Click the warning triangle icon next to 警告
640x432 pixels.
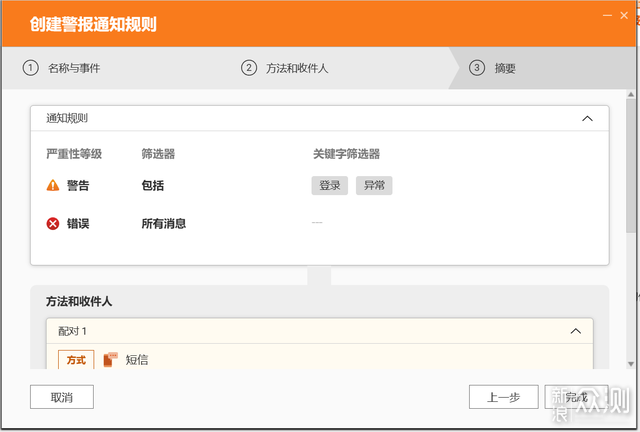[53, 185]
